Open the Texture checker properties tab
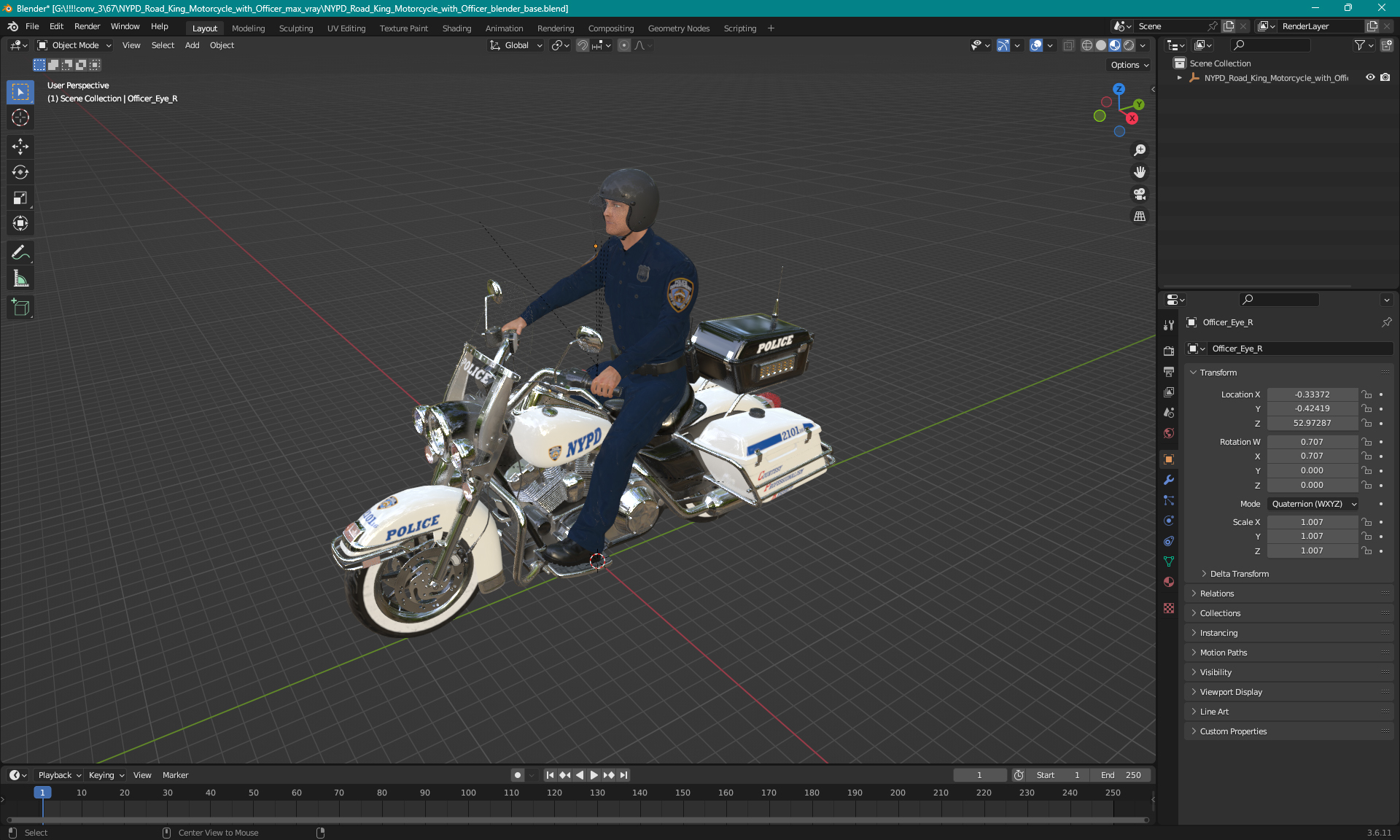The image size is (1400, 840). coord(1169,608)
